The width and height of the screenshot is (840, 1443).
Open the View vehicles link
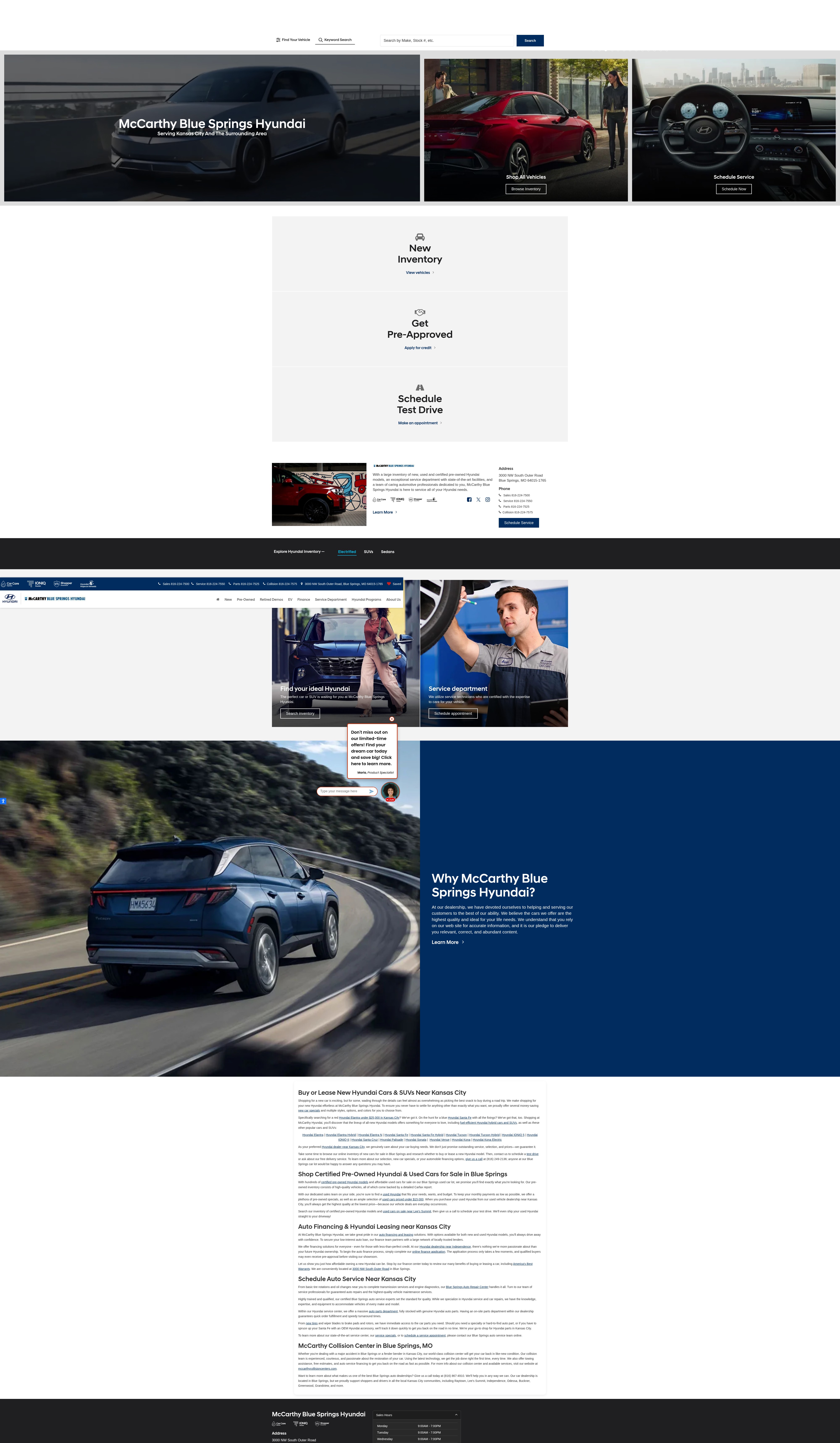pos(420,273)
